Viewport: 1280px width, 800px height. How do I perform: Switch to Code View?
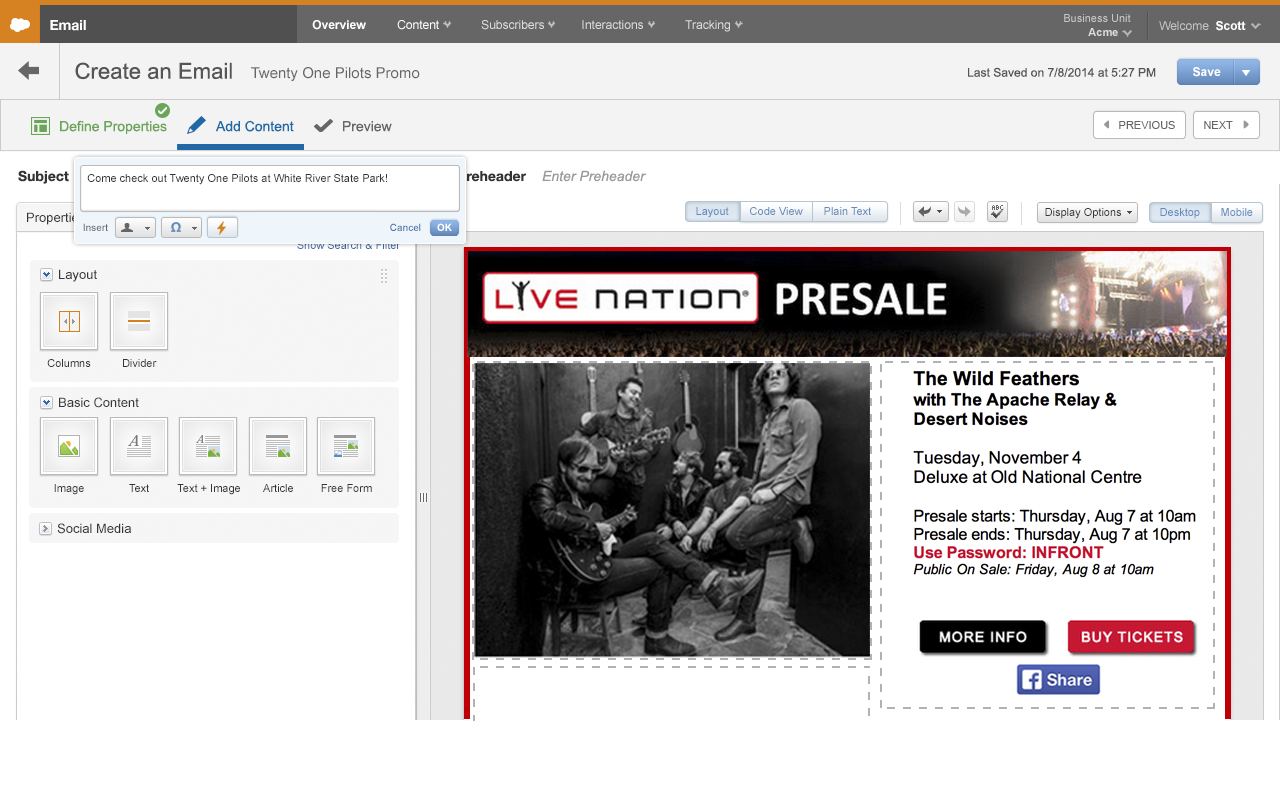(776, 212)
